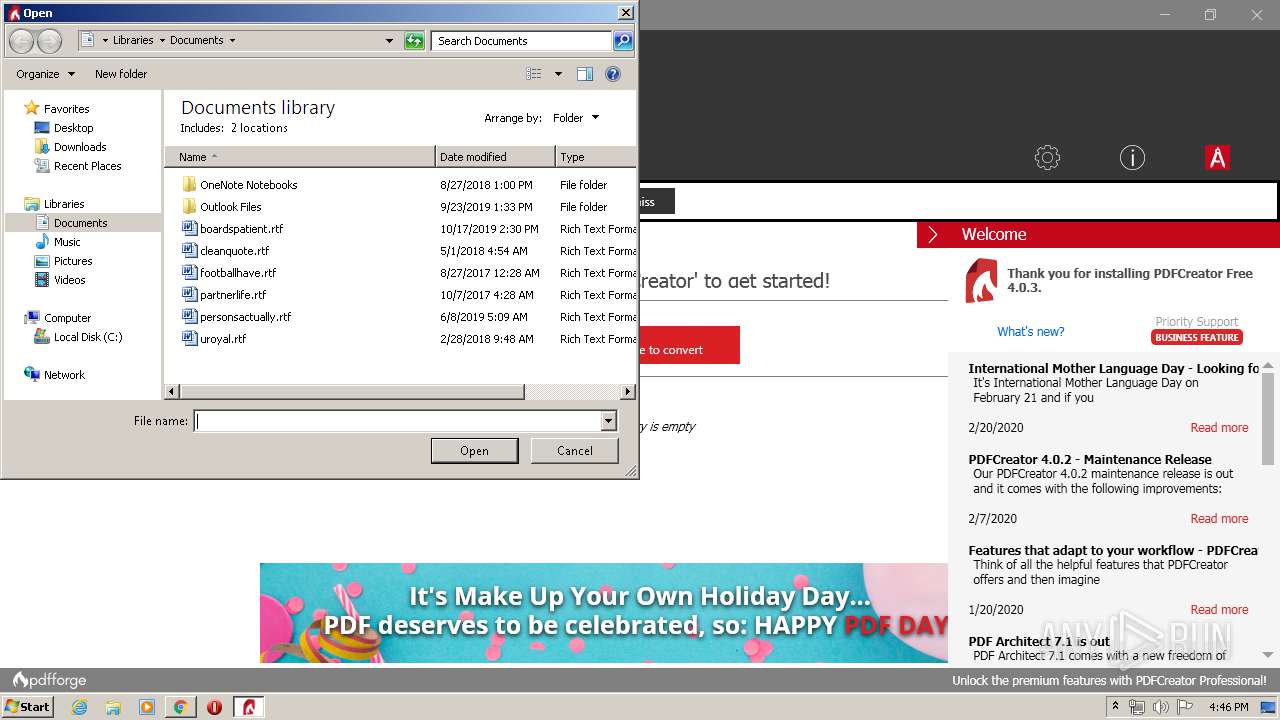This screenshot has width=1280, height=720.
Task: Open PDFCreator settings gear icon
Action: [x=1047, y=157]
